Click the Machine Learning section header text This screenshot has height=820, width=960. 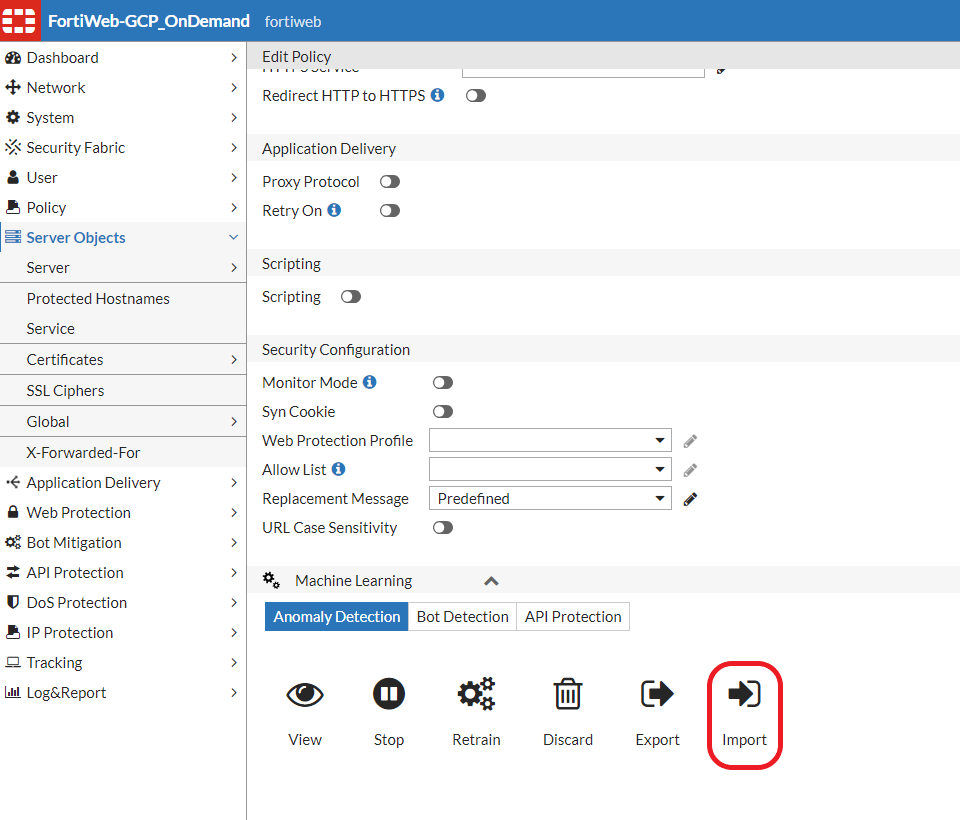353,581
